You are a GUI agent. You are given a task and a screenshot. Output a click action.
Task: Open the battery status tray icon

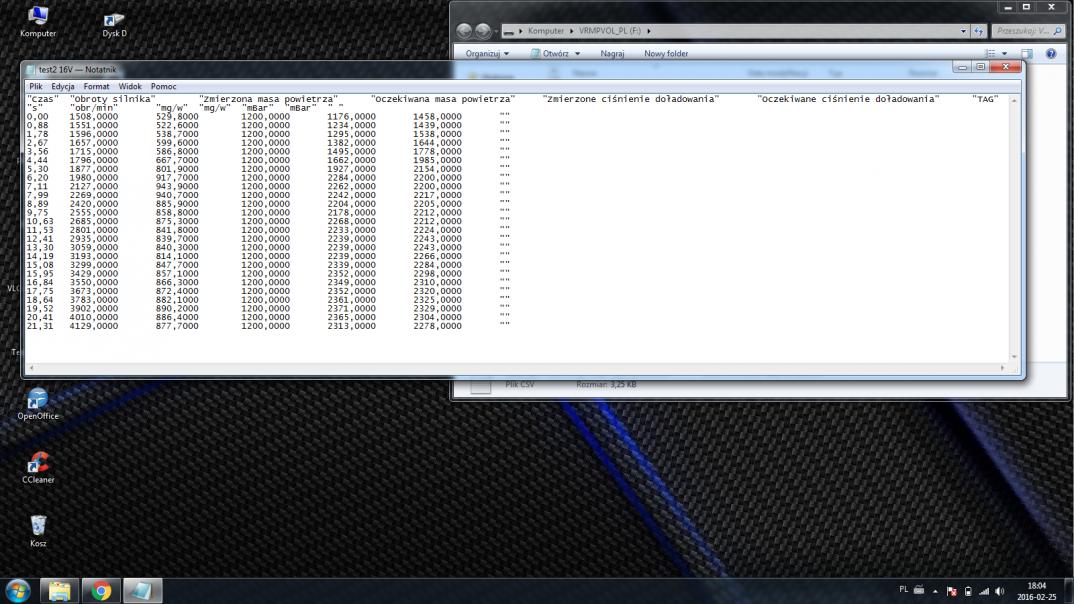[x=968, y=591]
